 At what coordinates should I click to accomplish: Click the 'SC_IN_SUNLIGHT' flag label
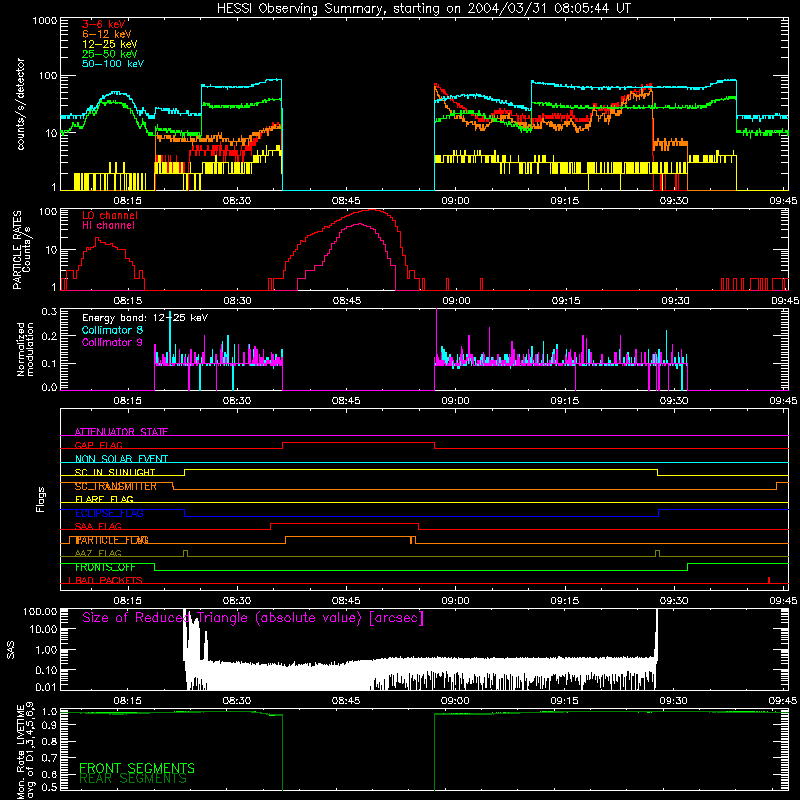click(115, 472)
